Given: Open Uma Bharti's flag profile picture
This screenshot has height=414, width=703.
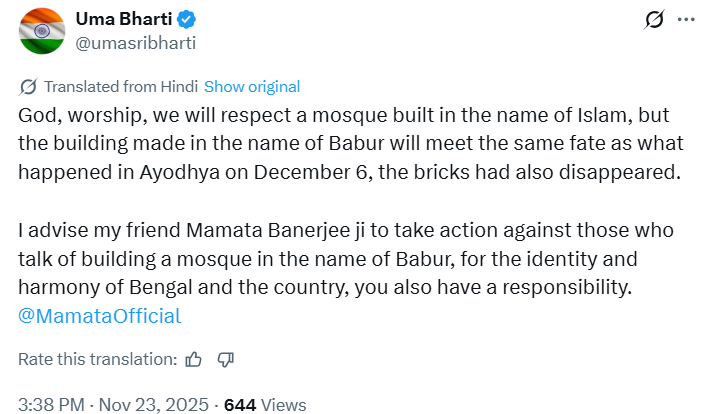Looking at the screenshot, I should (x=41, y=31).
